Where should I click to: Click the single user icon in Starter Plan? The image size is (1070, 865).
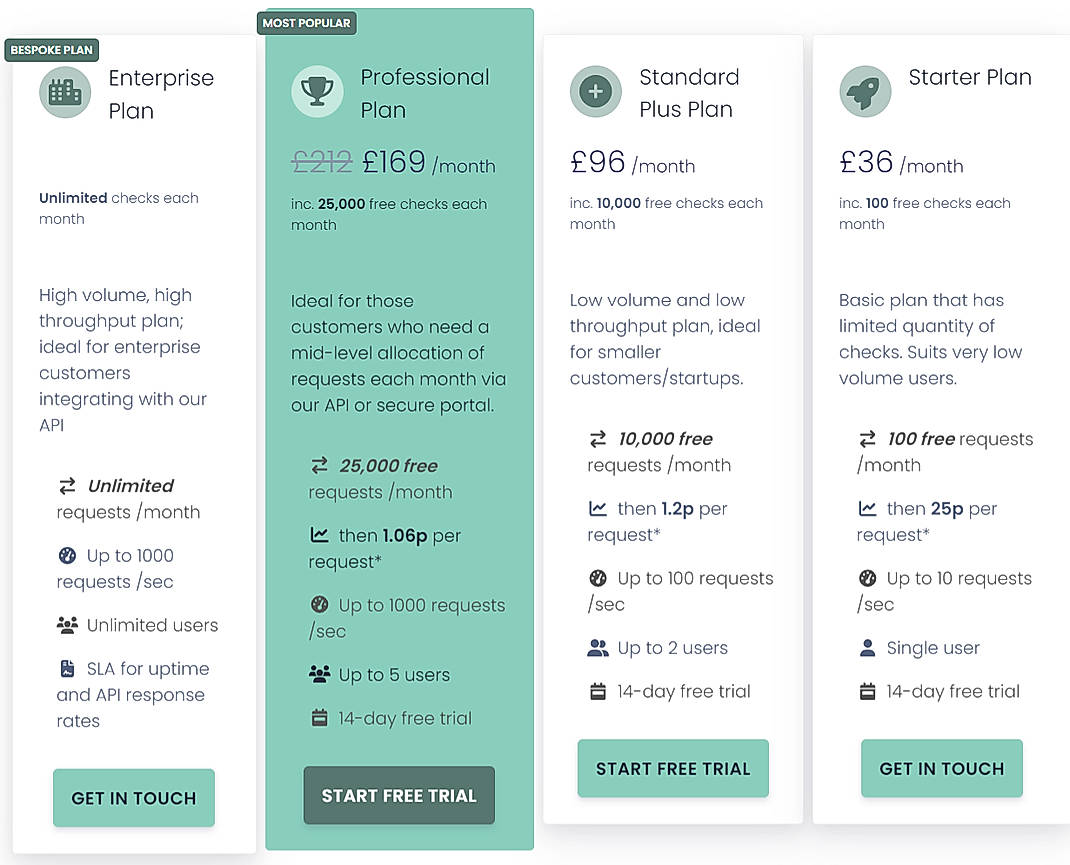(870, 647)
